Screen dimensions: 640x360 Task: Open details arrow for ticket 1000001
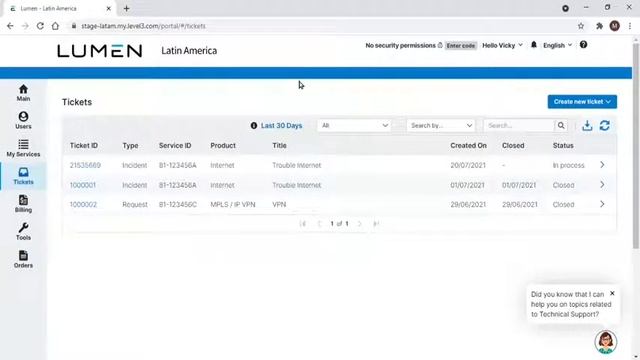602,184
